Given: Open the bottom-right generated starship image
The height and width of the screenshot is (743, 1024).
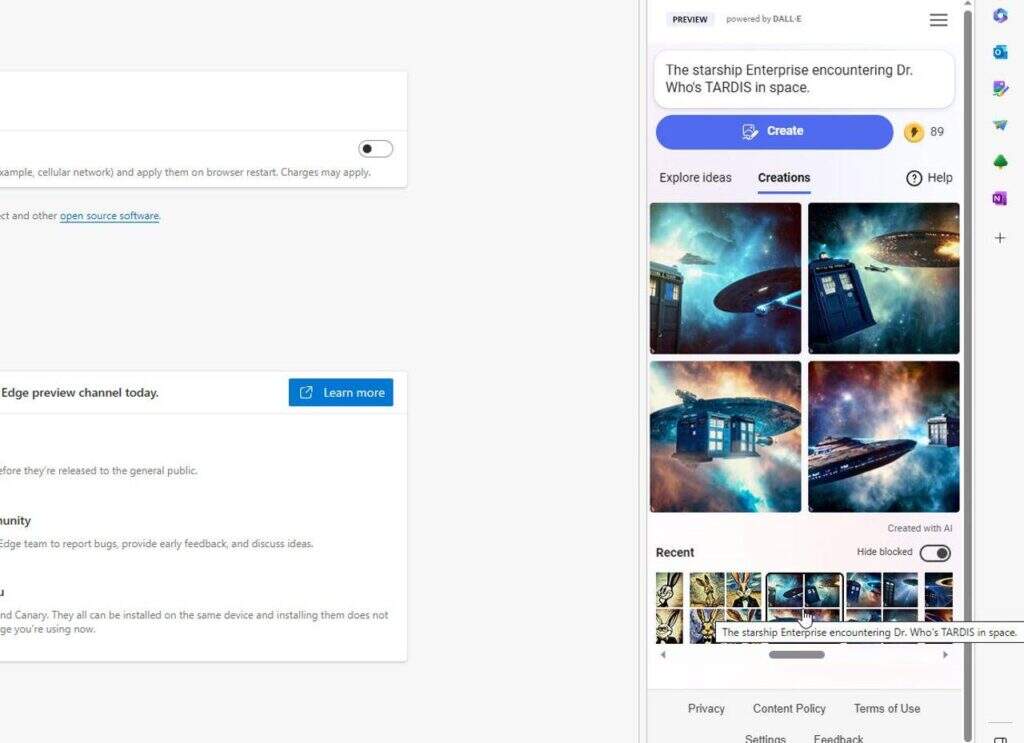Looking at the screenshot, I should 884,437.
